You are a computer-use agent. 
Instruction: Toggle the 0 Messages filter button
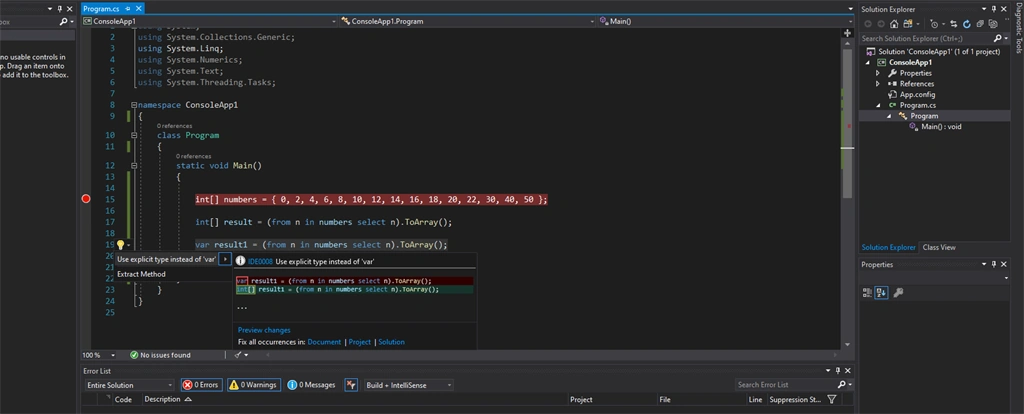[311, 385]
